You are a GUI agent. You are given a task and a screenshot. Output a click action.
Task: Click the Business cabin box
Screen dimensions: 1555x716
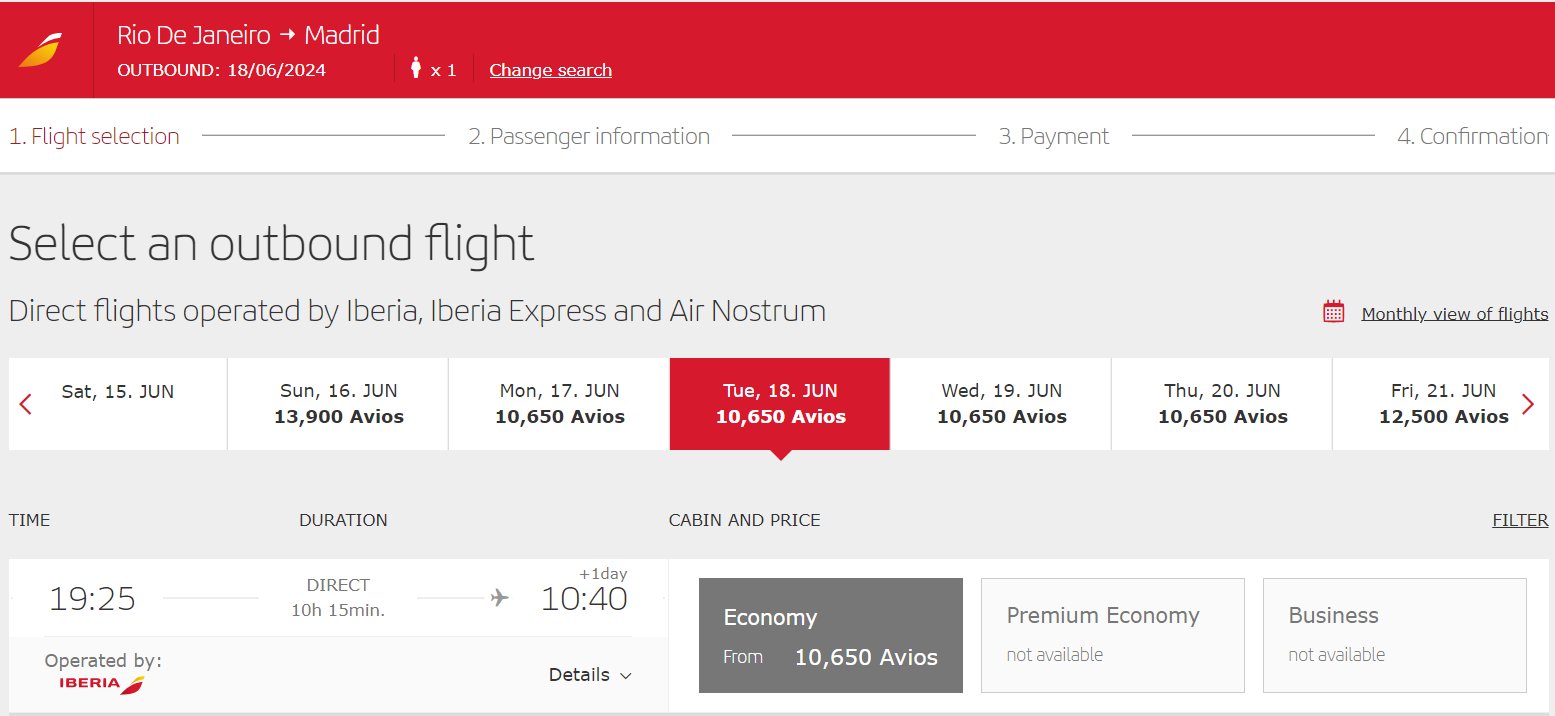pyautogui.click(x=1395, y=635)
